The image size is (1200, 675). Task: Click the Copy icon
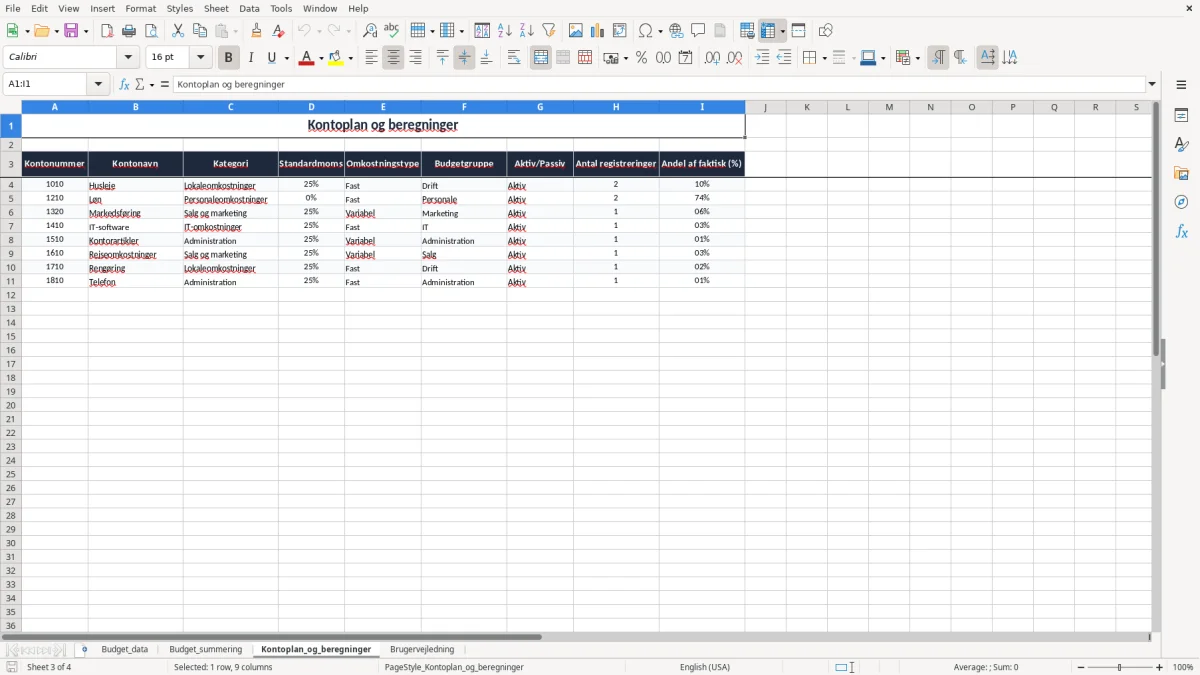[x=200, y=31]
